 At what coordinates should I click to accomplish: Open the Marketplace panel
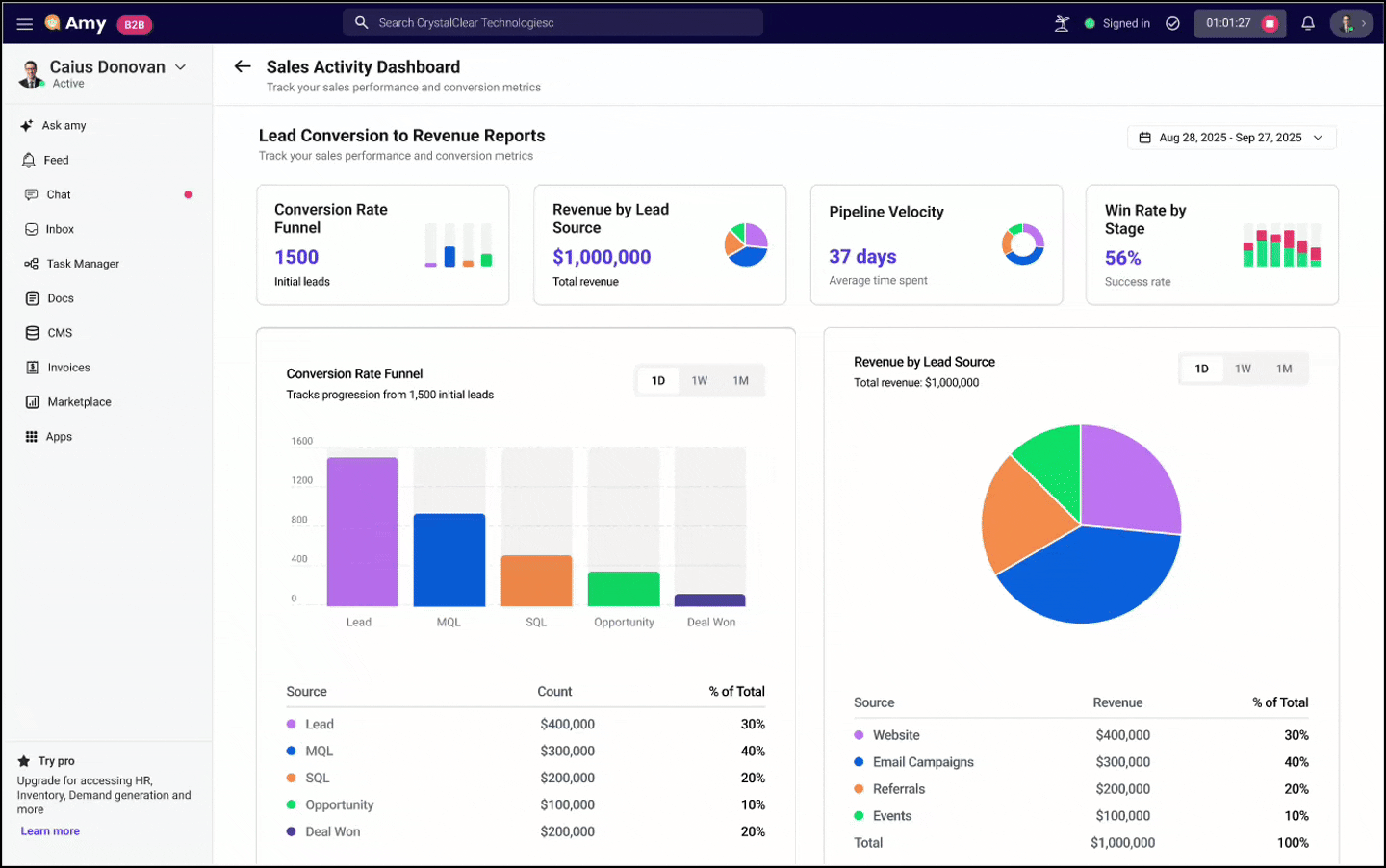tap(77, 401)
